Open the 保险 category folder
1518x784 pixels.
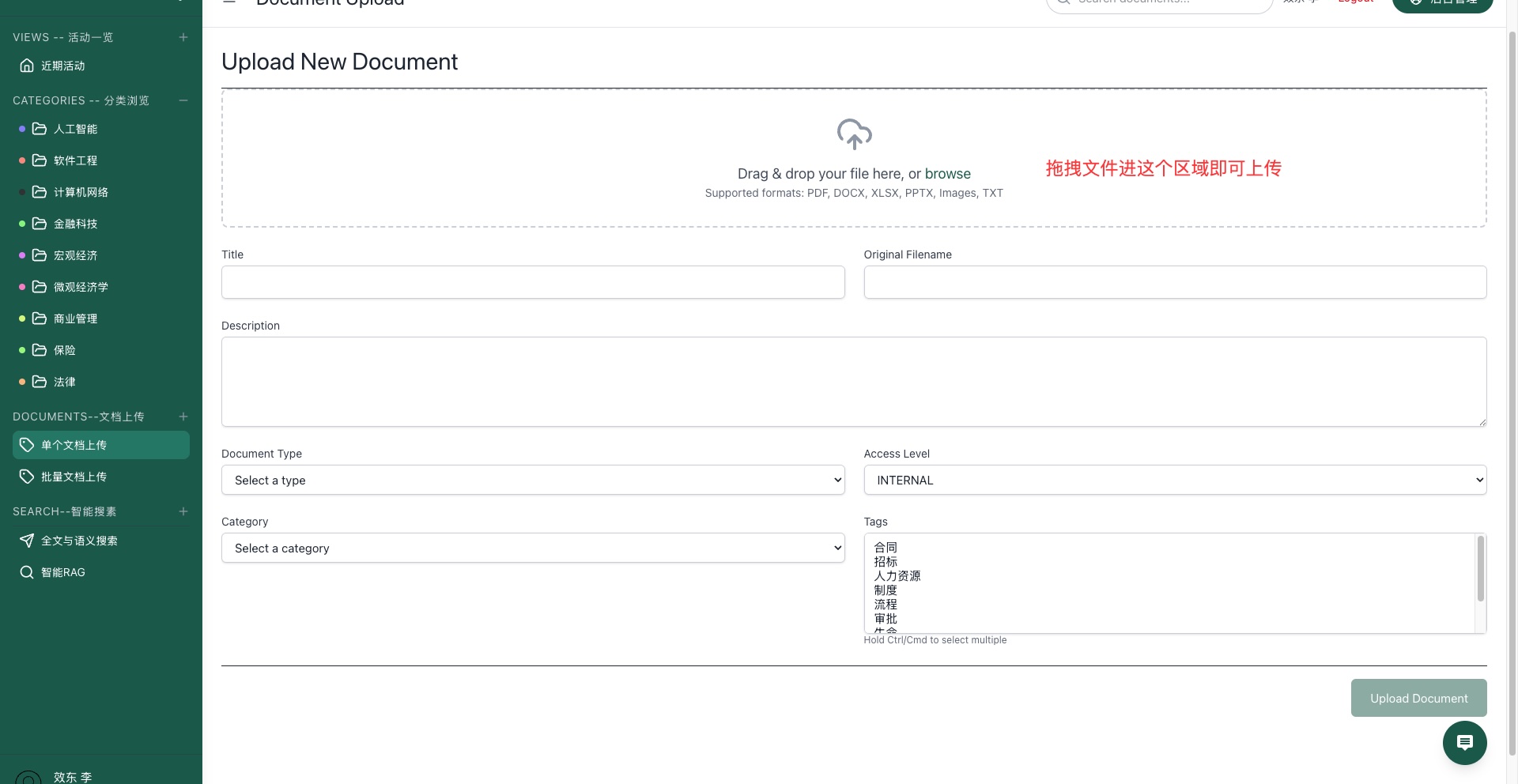point(101,350)
